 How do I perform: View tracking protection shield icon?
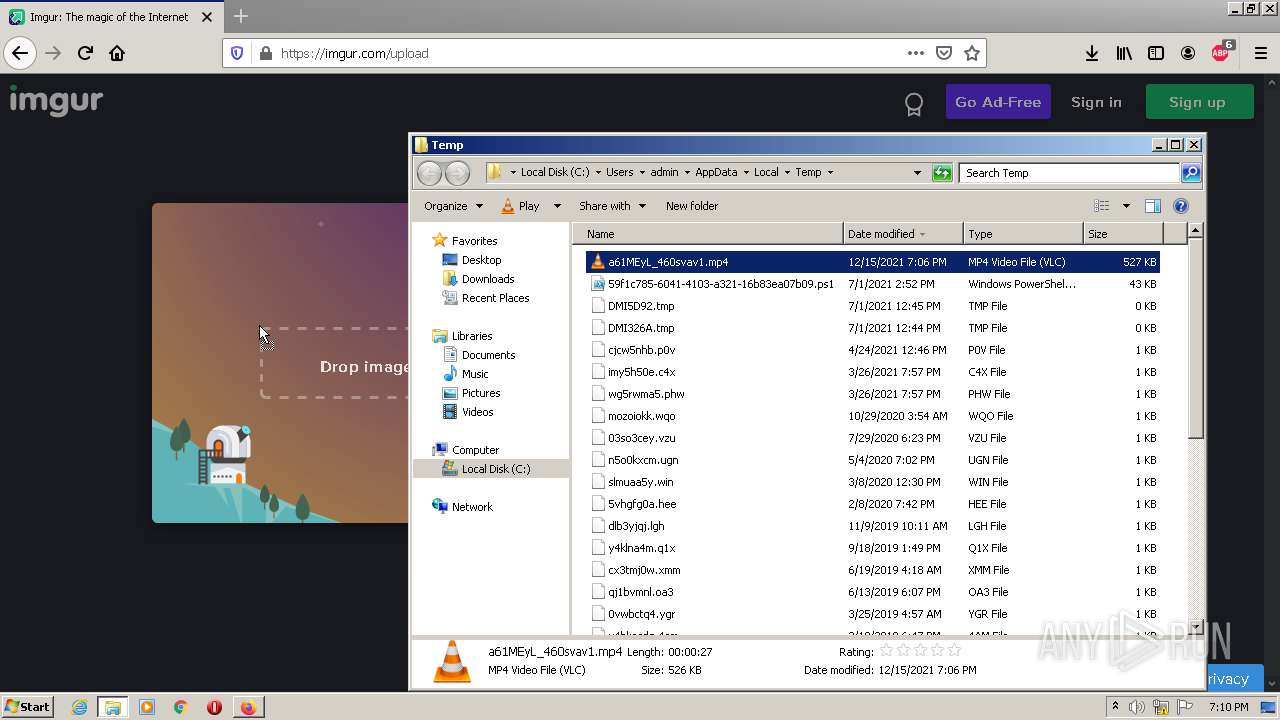click(x=237, y=53)
